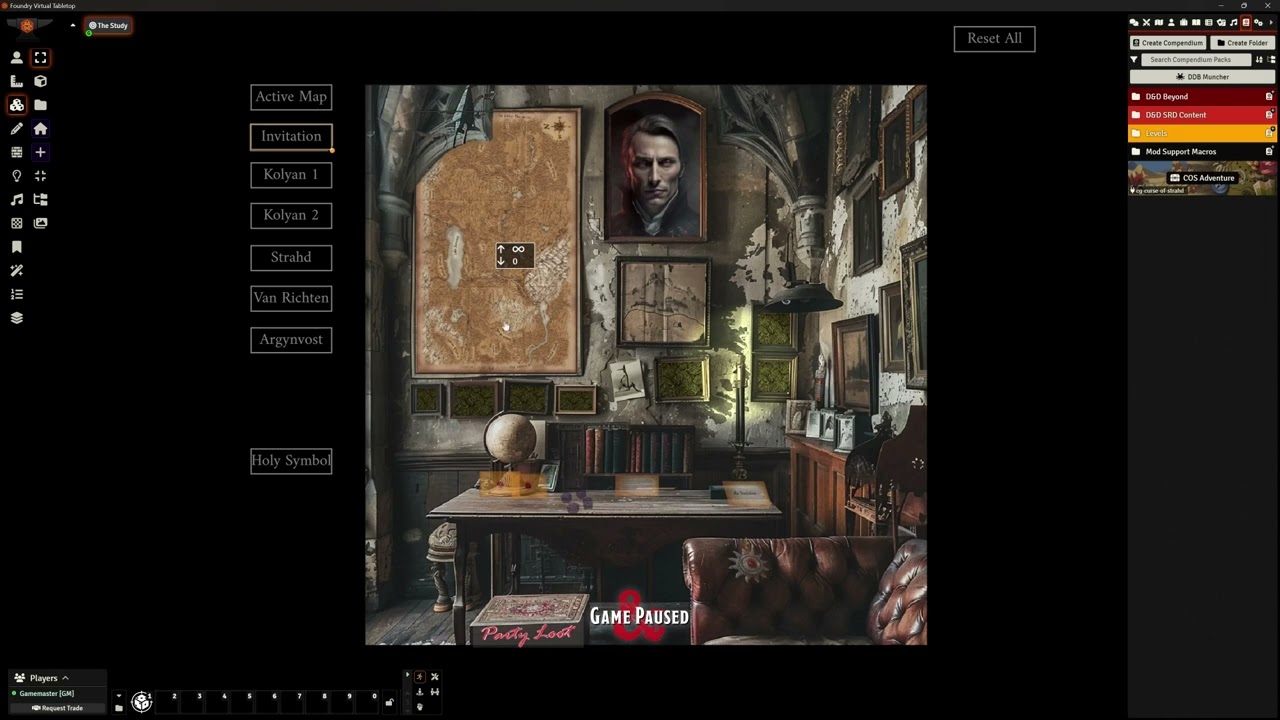Expand the D&D Beyond folder
1280x720 pixels.
coord(1202,97)
